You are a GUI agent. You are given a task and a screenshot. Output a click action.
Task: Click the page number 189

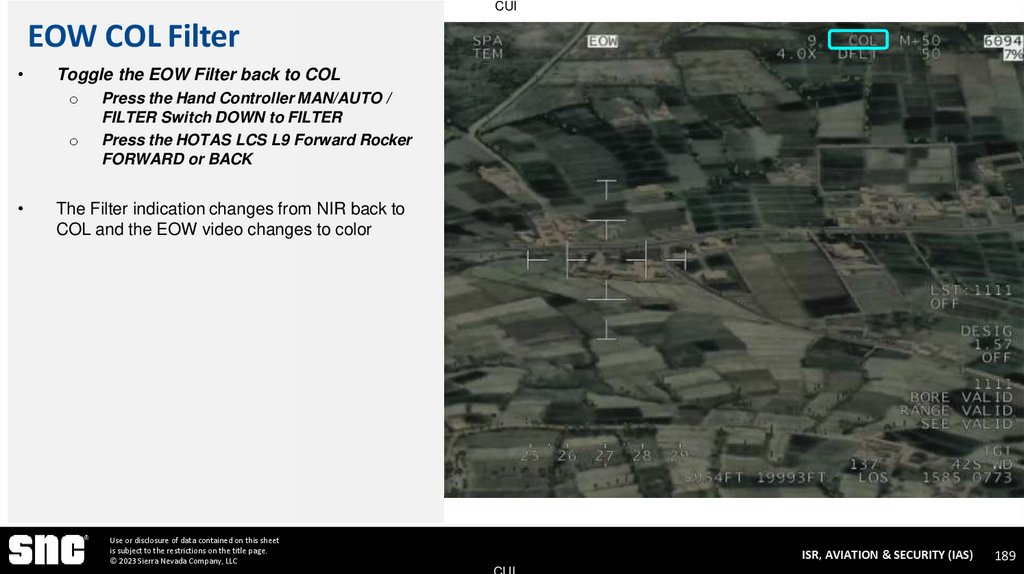[x=1005, y=556]
